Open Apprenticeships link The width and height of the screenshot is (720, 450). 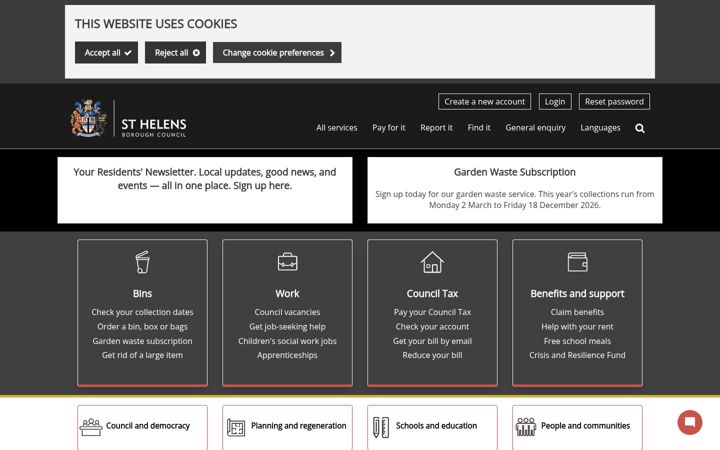[287, 355]
